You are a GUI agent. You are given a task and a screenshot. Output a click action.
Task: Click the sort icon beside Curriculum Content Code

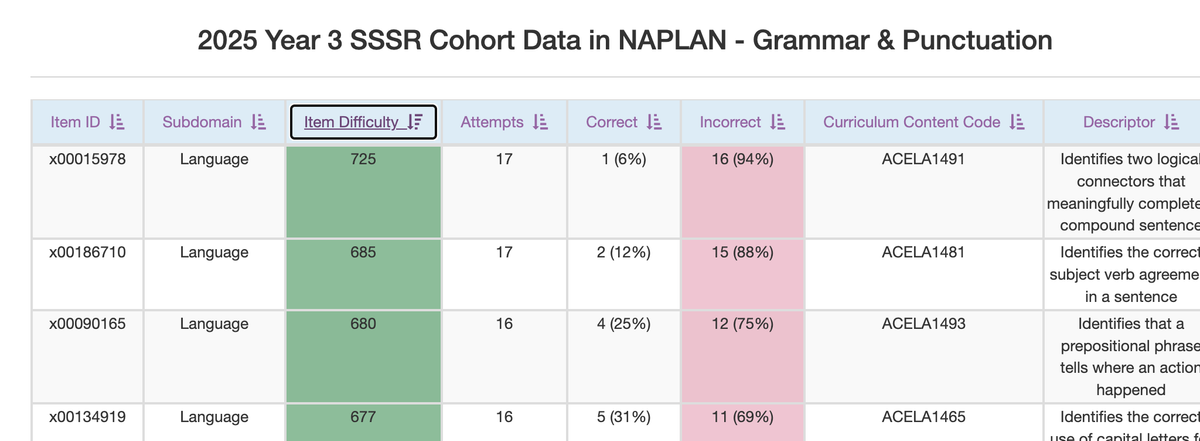[x=1017, y=122]
